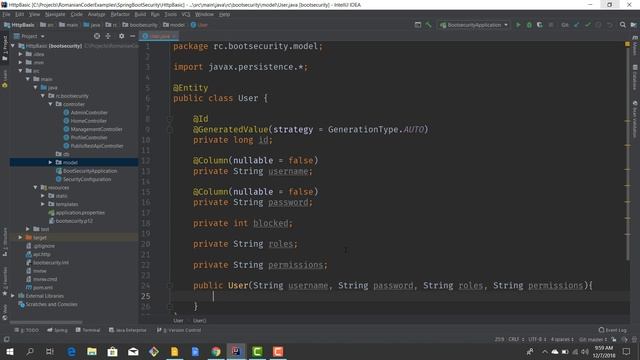Open Java Enterprise tool window
This screenshot has width=640, height=360.
coord(127,330)
